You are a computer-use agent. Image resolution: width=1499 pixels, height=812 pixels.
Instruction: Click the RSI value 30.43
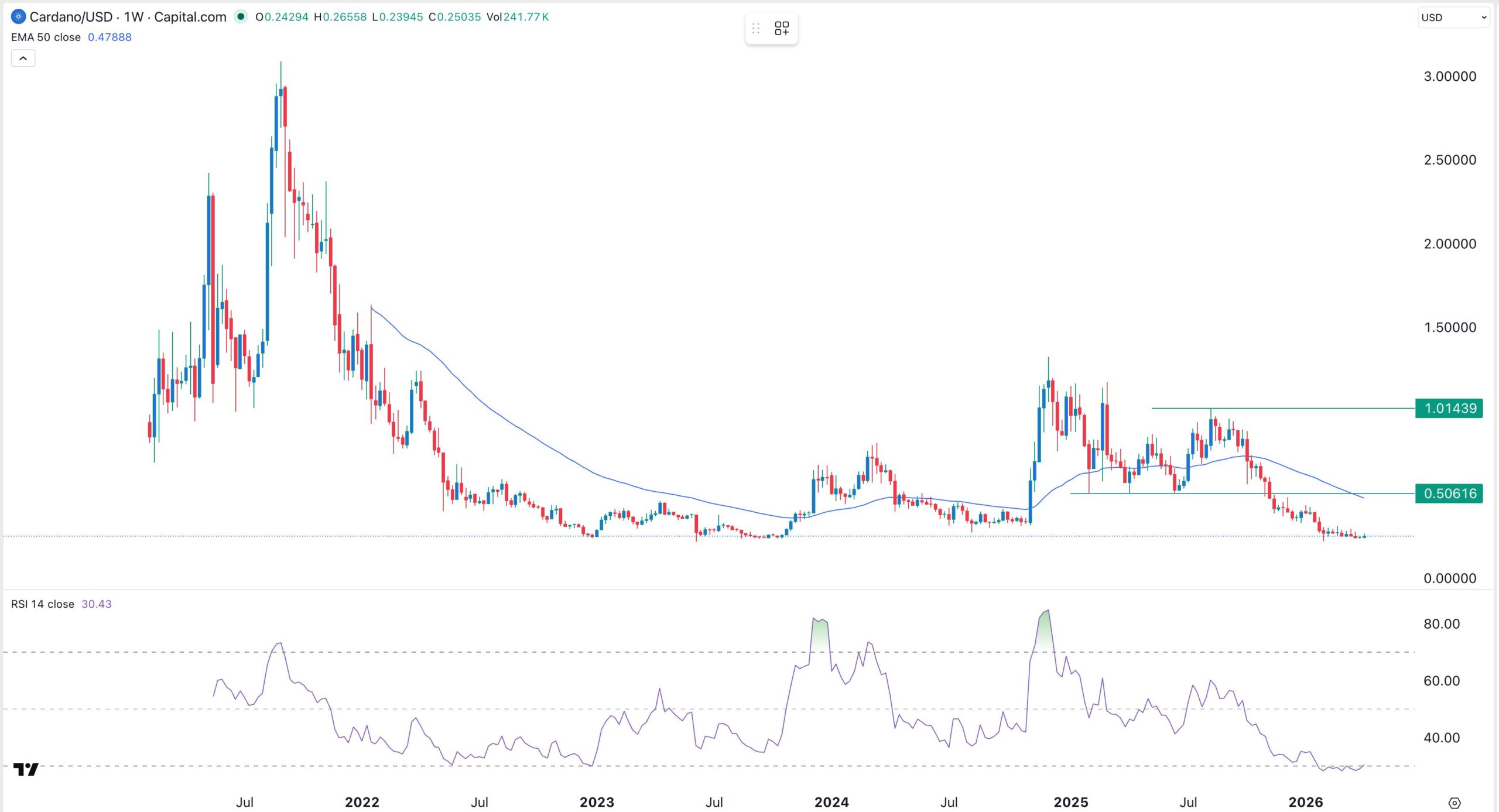click(x=97, y=604)
